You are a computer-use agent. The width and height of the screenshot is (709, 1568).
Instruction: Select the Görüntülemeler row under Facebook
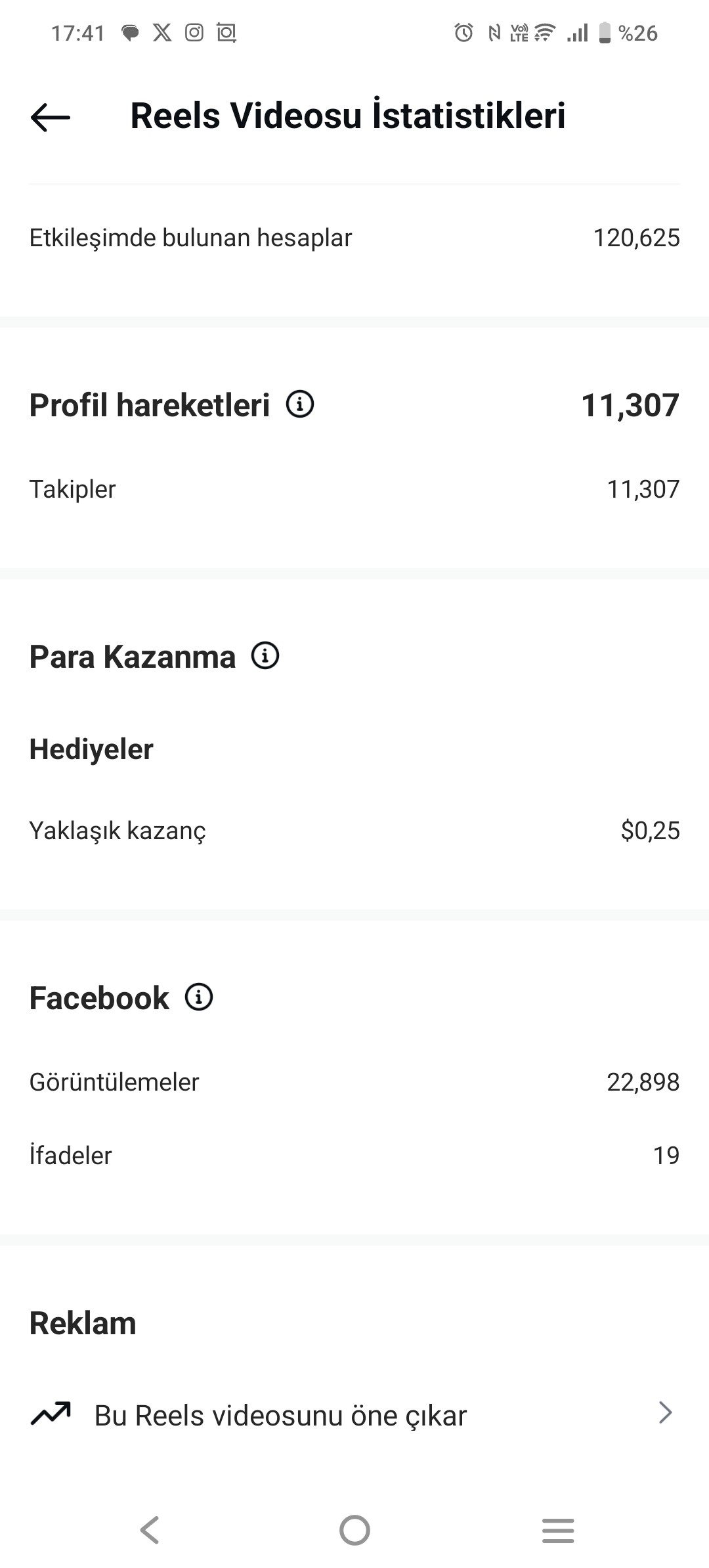point(354,1081)
